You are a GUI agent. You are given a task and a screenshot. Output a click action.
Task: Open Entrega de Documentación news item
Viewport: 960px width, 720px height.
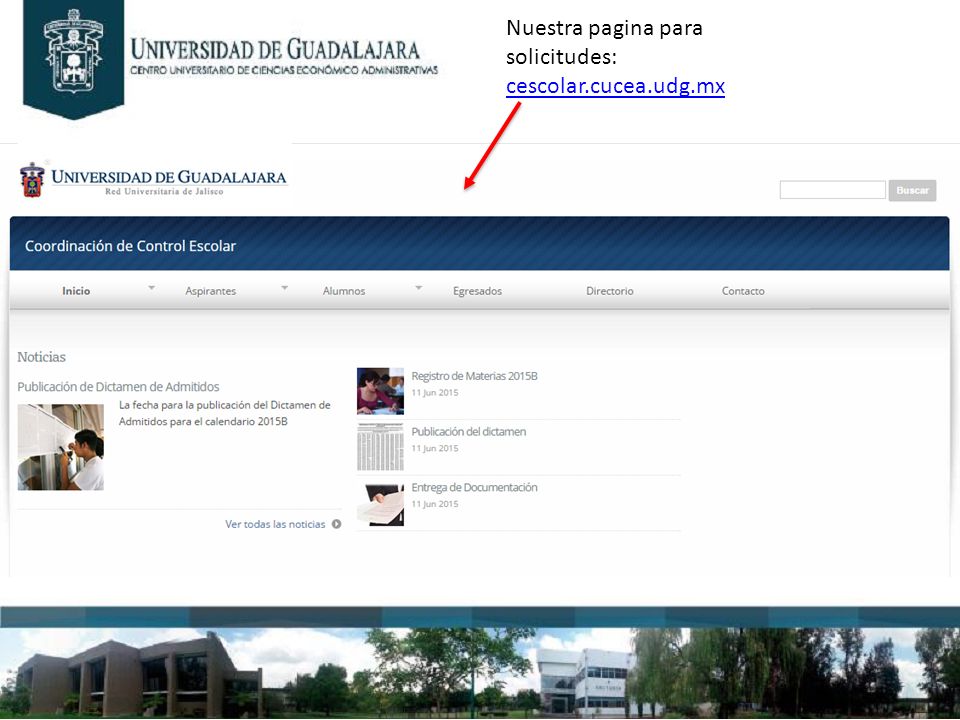click(x=474, y=487)
